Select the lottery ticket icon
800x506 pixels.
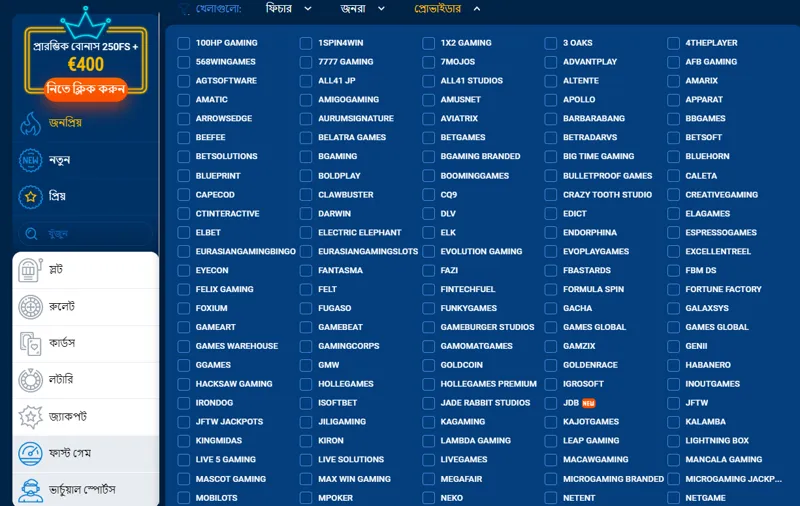tap(31, 380)
